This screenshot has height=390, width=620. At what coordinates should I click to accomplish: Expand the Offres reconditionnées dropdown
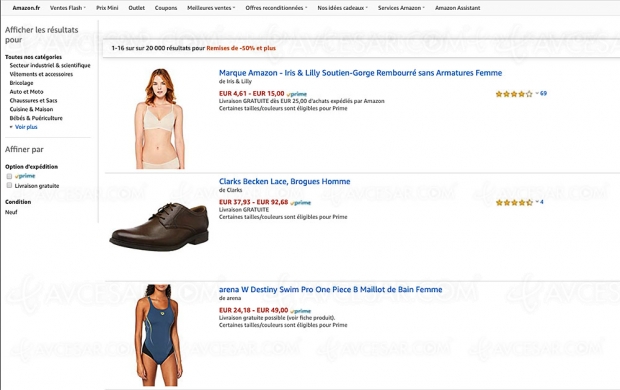pos(276,8)
